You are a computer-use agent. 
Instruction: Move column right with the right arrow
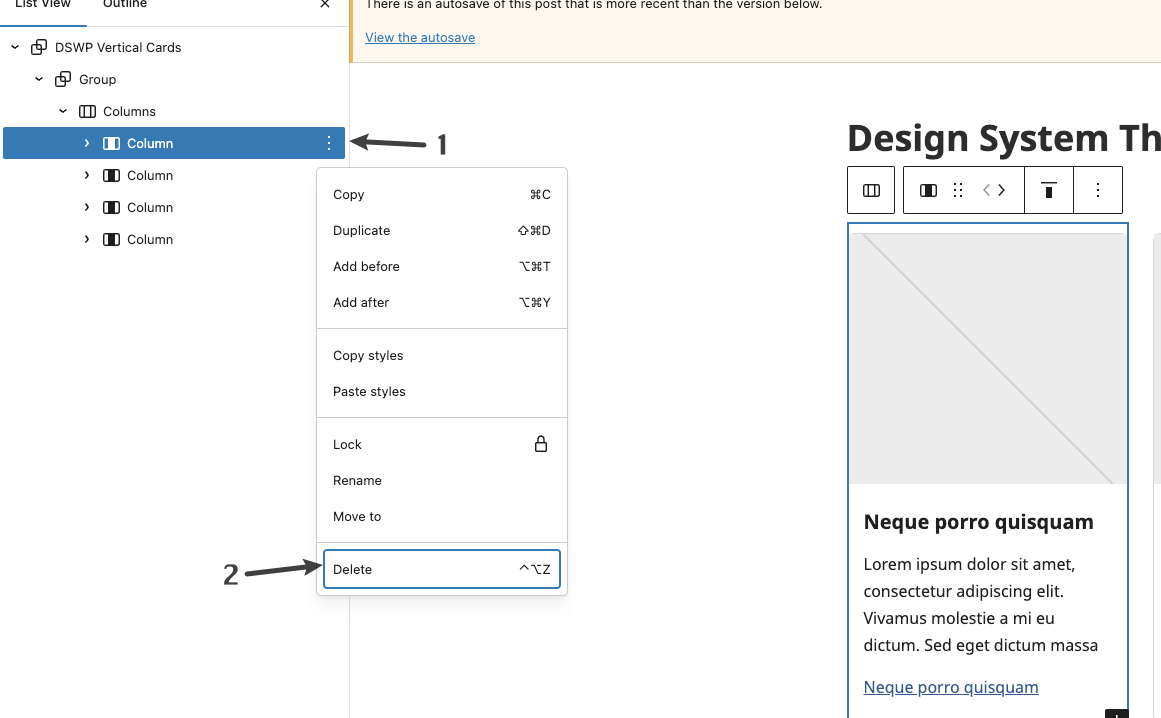point(1002,190)
